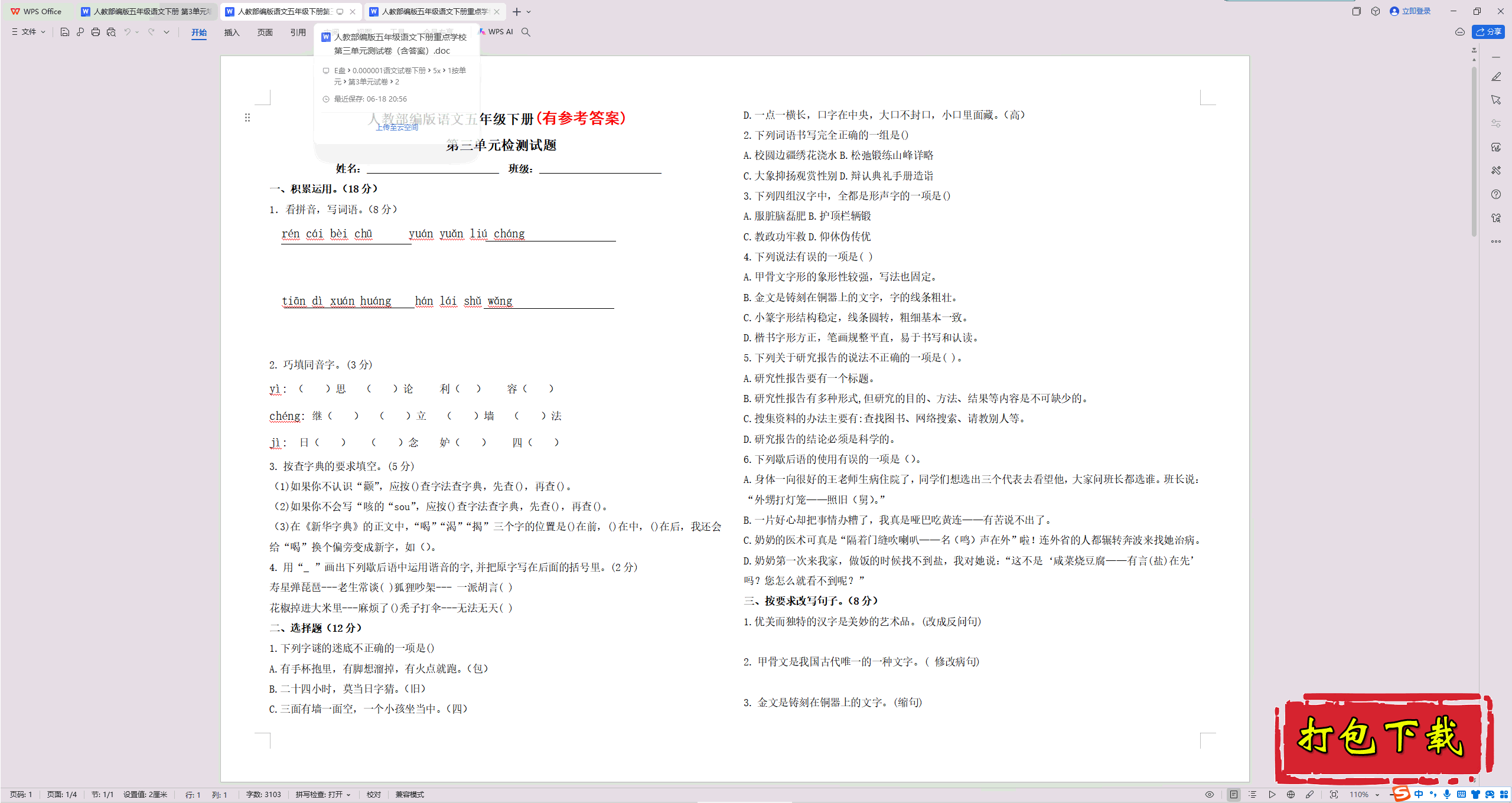Switch to outline view icon in status bar
Screen dimensions: 1512x803
point(1253,795)
